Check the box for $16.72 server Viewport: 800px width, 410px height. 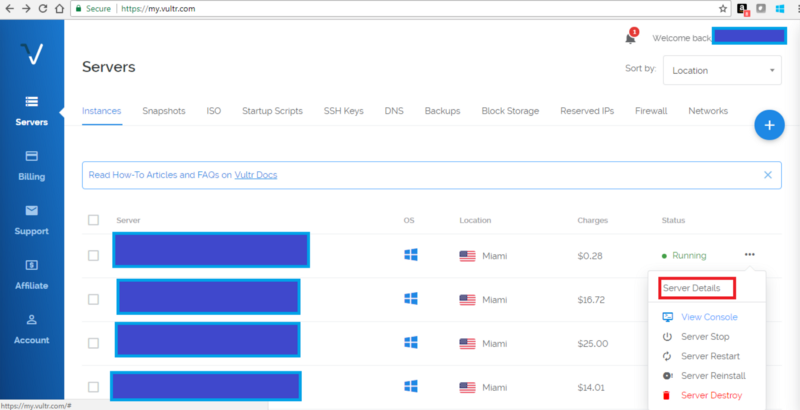click(93, 299)
